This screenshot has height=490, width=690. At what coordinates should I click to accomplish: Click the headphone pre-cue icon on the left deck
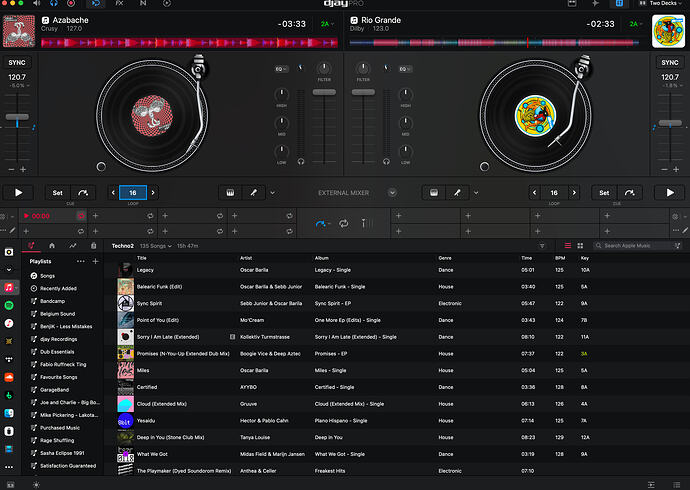301,161
